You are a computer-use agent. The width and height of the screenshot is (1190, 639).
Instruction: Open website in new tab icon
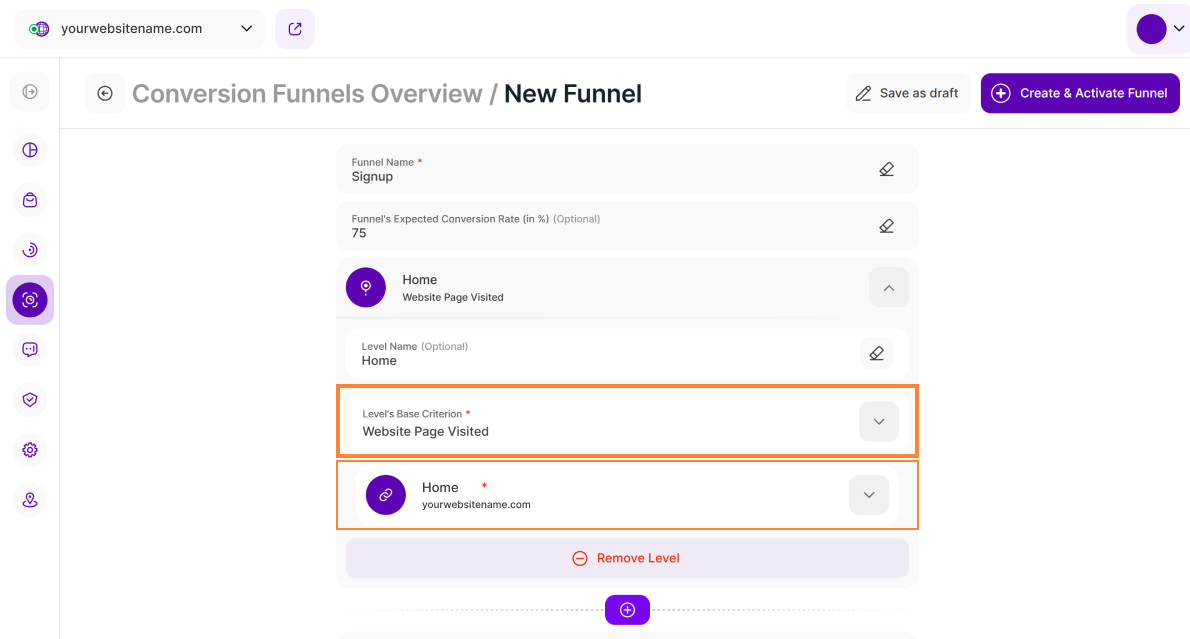coord(295,29)
